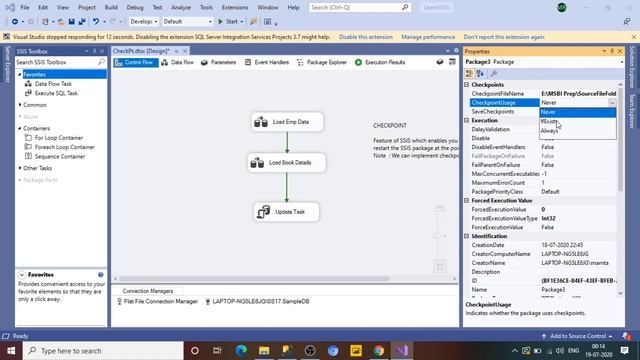Open file using toolbar folder icon
The image size is (640, 360).
pos(61,22)
